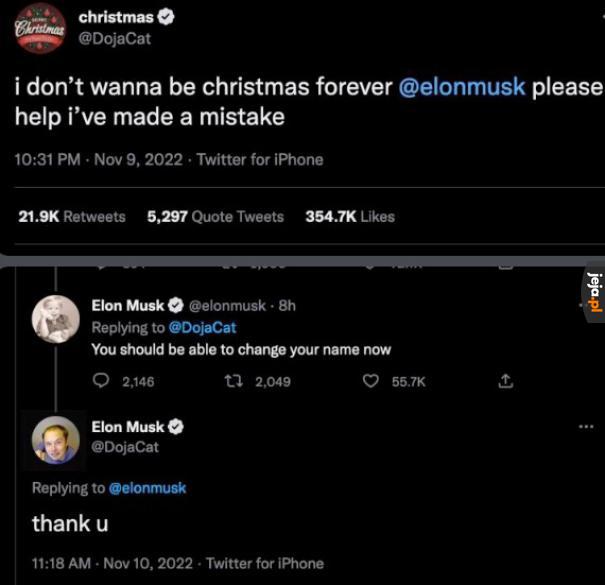Click verified badge on the thank u tweet
Viewport: 605px width, 585px height.
[176, 426]
